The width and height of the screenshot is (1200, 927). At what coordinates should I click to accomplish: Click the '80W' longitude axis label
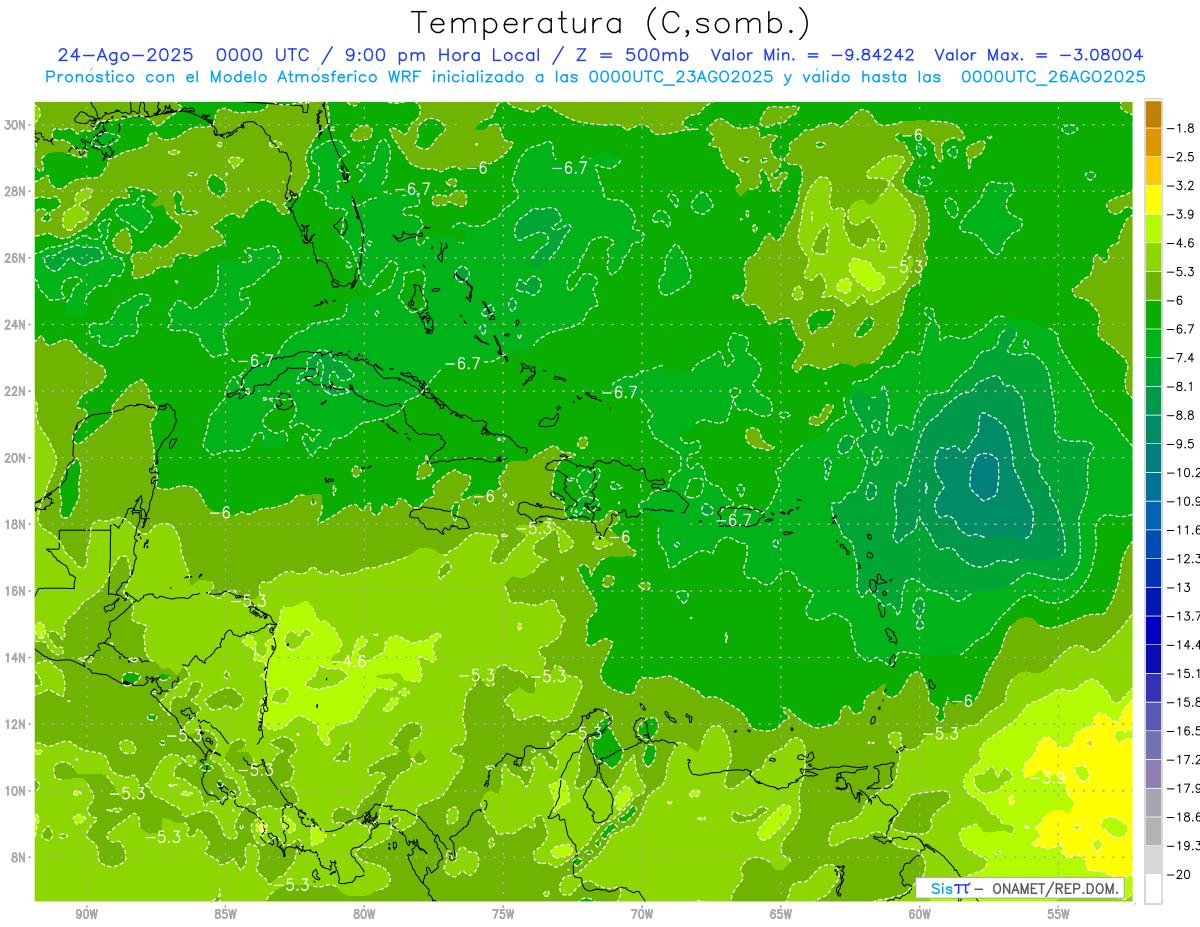pyautogui.click(x=364, y=913)
